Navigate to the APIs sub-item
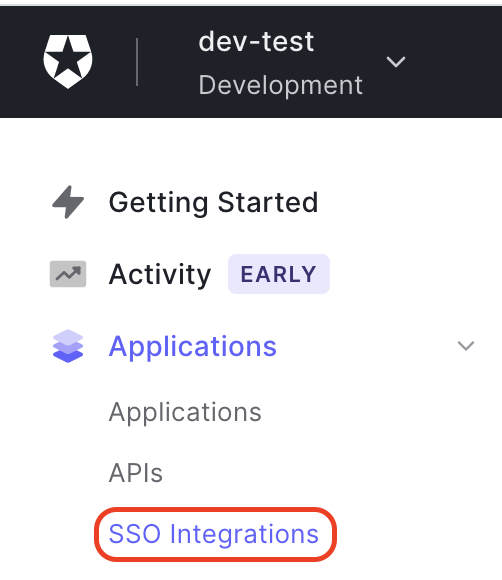502x580 pixels. pos(136,473)
